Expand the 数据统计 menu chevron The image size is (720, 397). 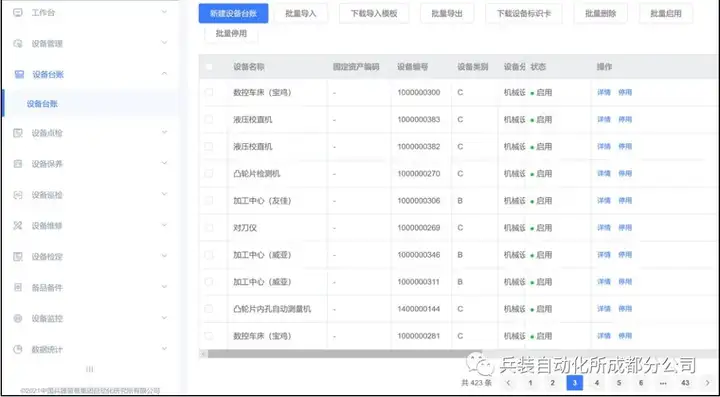point(164,349)
